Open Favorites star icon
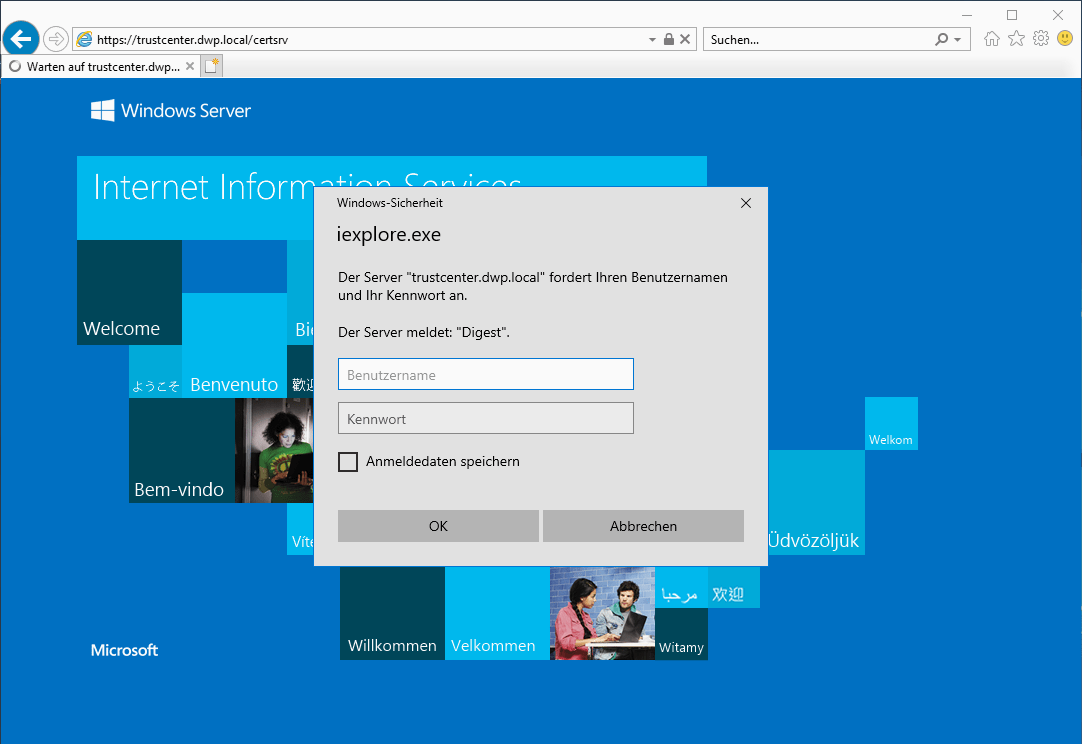 [x=1016, y=39]
